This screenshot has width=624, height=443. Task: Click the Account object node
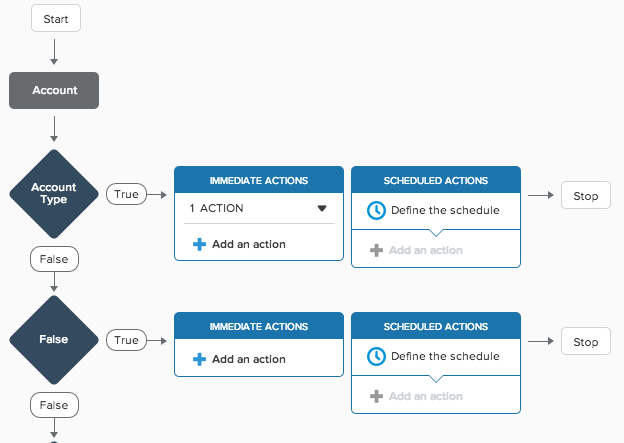coord(54,90)
